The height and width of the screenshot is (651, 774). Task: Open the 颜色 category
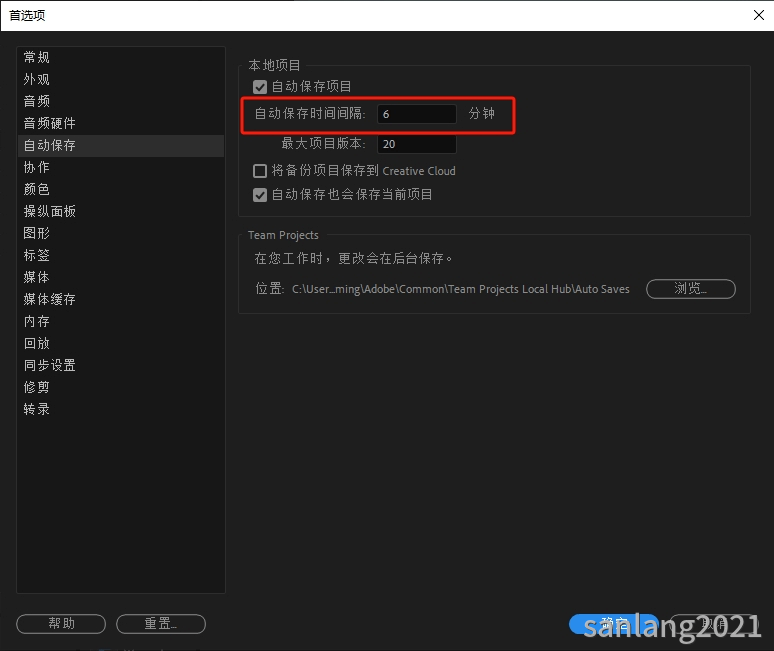tap(120, 190)
